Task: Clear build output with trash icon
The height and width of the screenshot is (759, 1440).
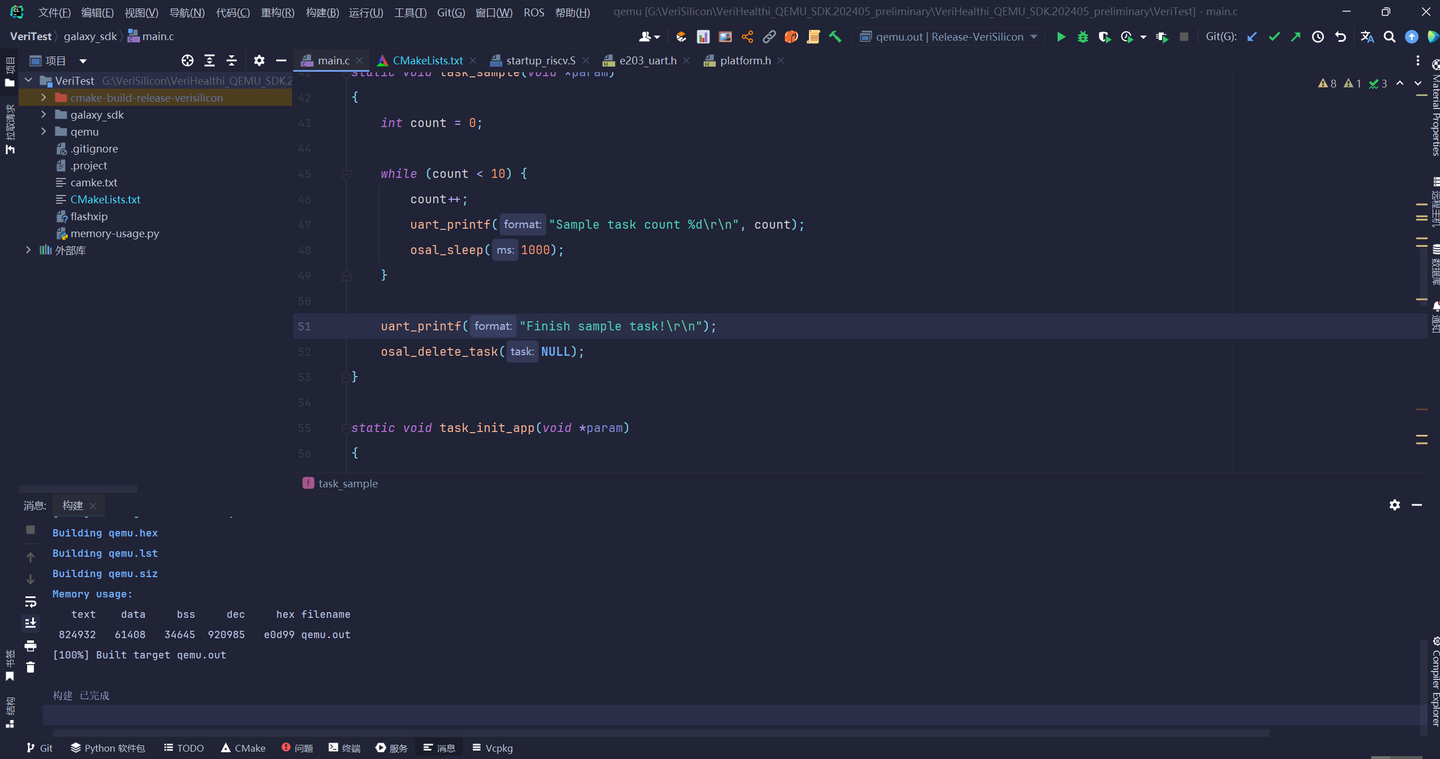Action: tap(30, 666)
